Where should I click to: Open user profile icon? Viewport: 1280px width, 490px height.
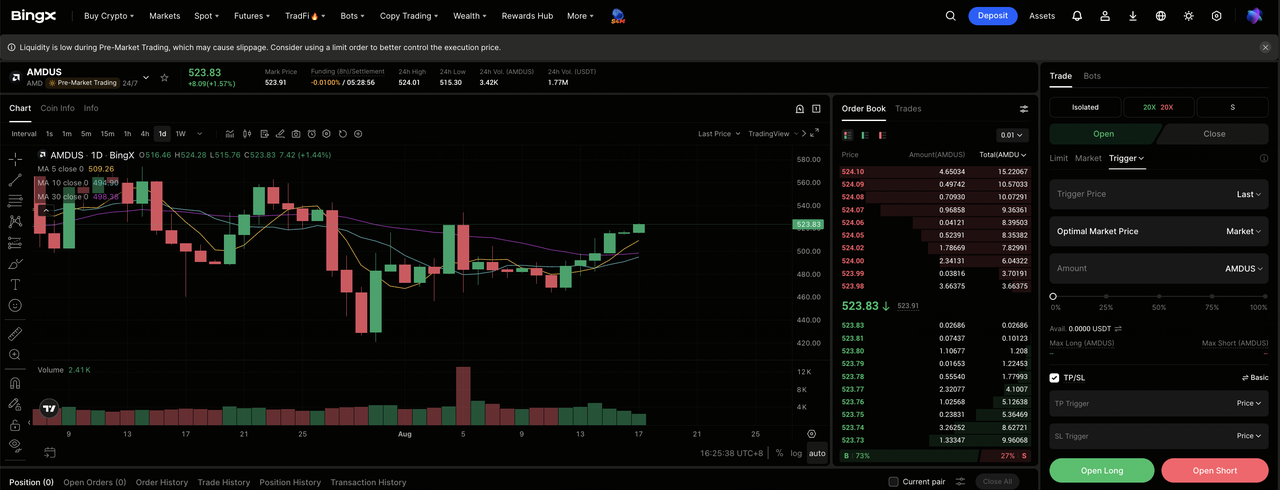point(1105,16)
